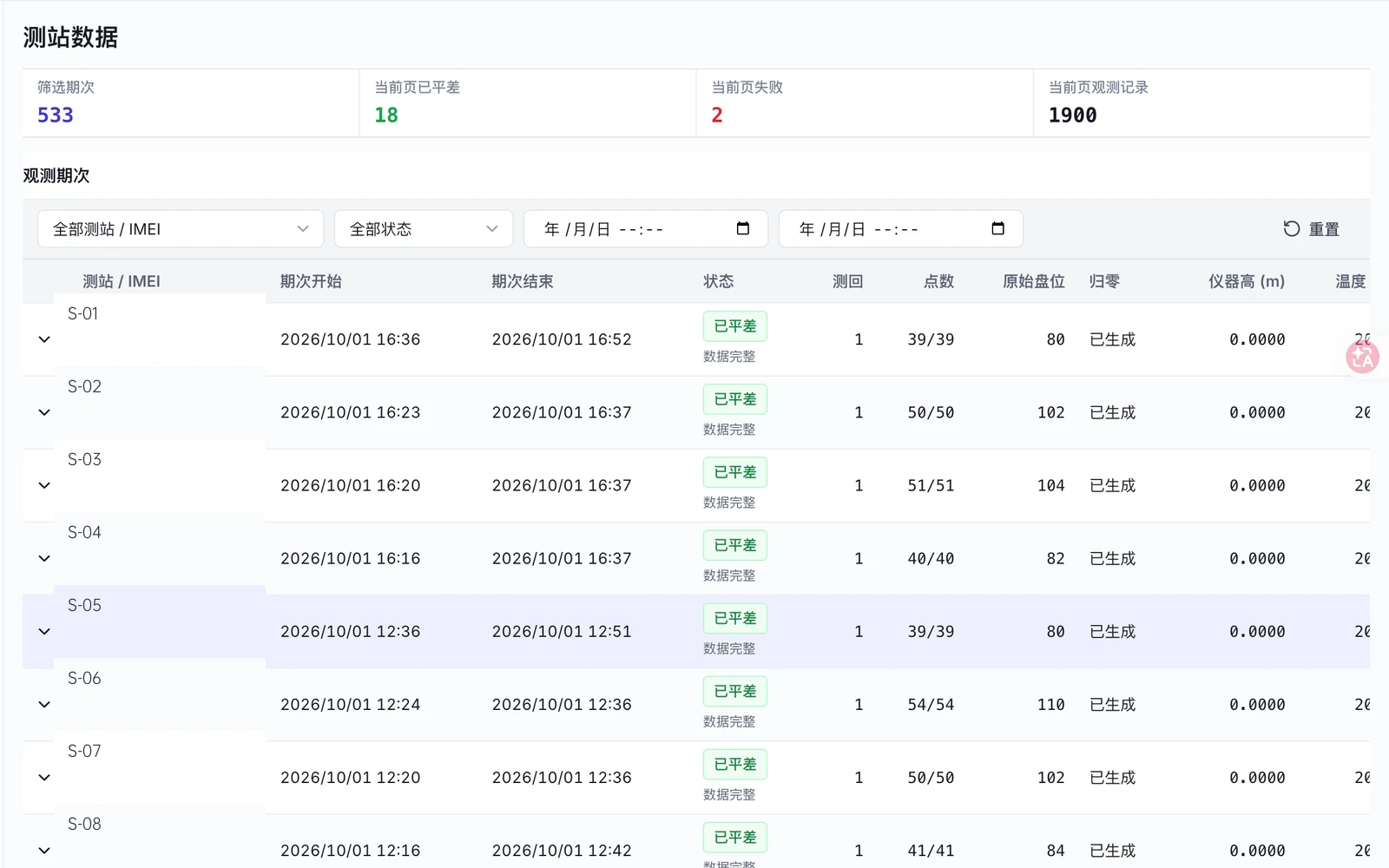The width and height of the screenshot is (1389, 868).
Task: Click the 点数 column header
Action: [x=938, y=281]
